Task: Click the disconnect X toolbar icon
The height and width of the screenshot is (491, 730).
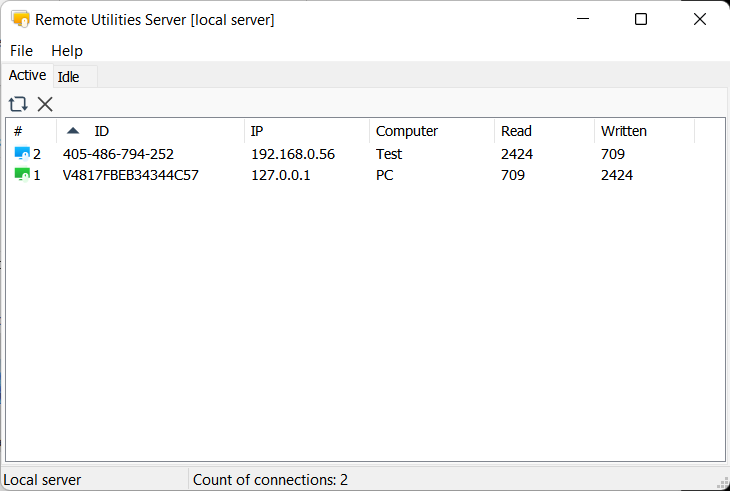Action: pos(45,104)
